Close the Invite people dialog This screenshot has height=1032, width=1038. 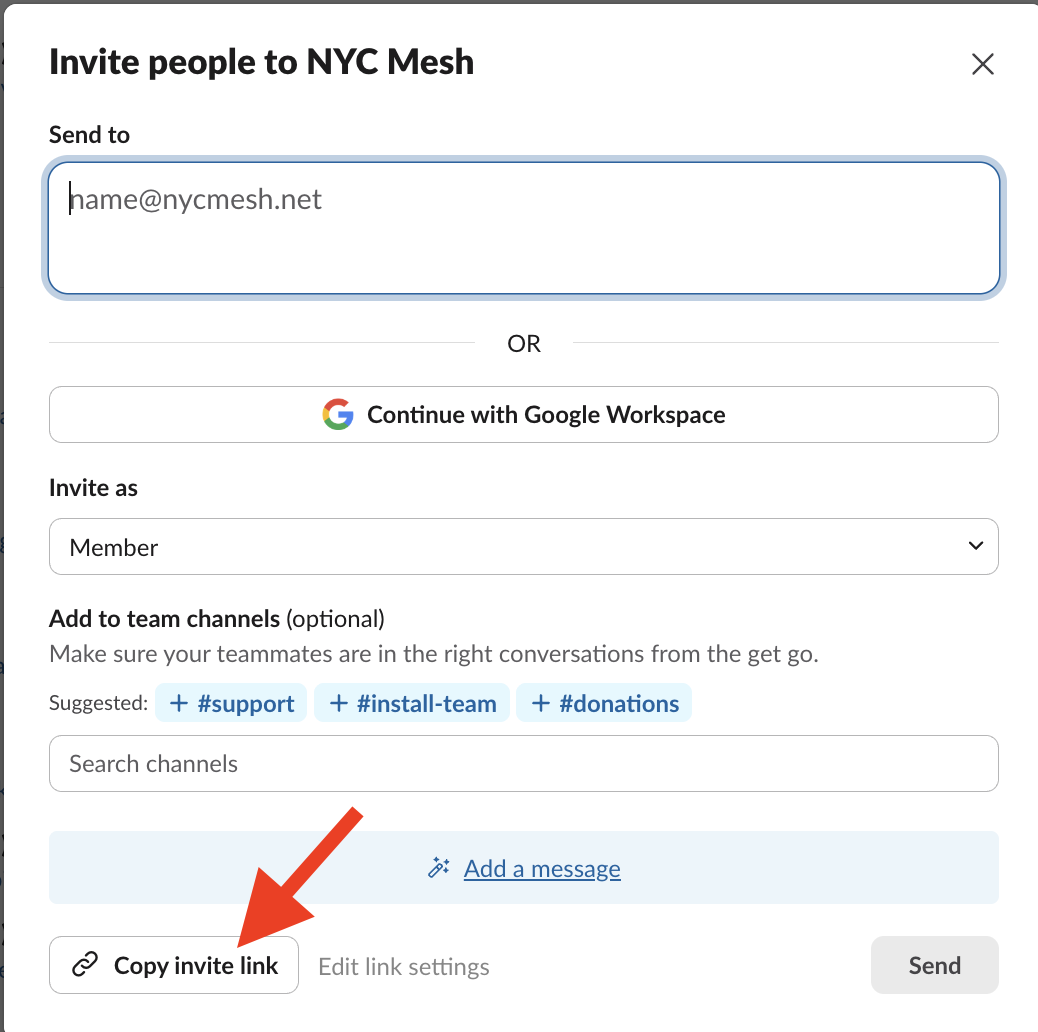click(x=982, y=64)
